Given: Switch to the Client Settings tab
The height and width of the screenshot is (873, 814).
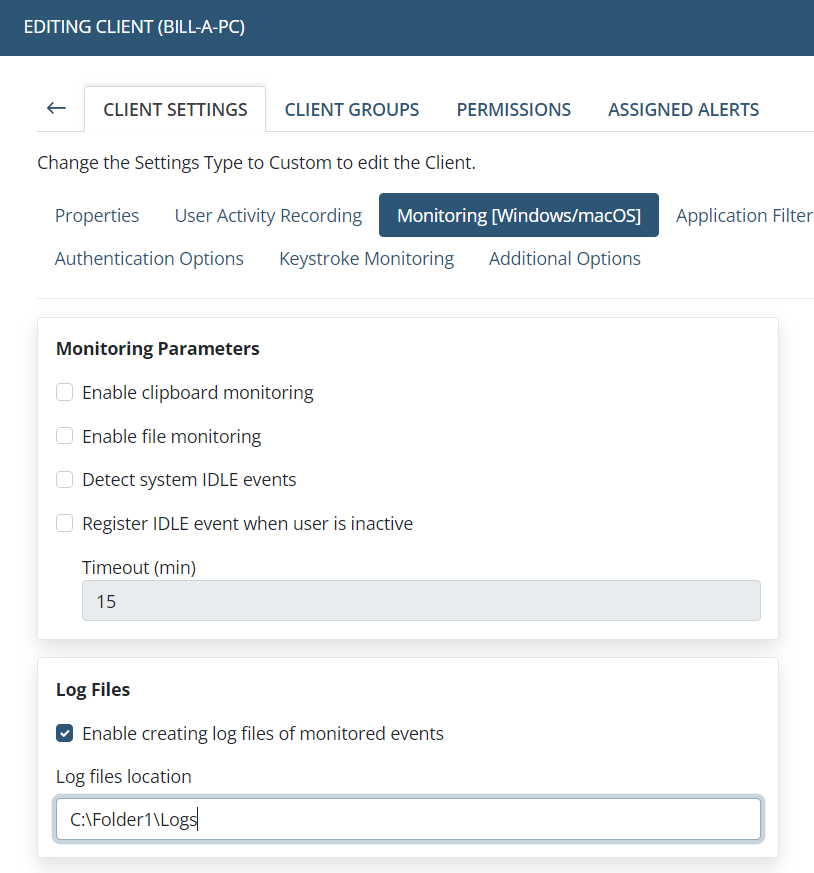Looking at the screenshot, I should tap(175, 109).
